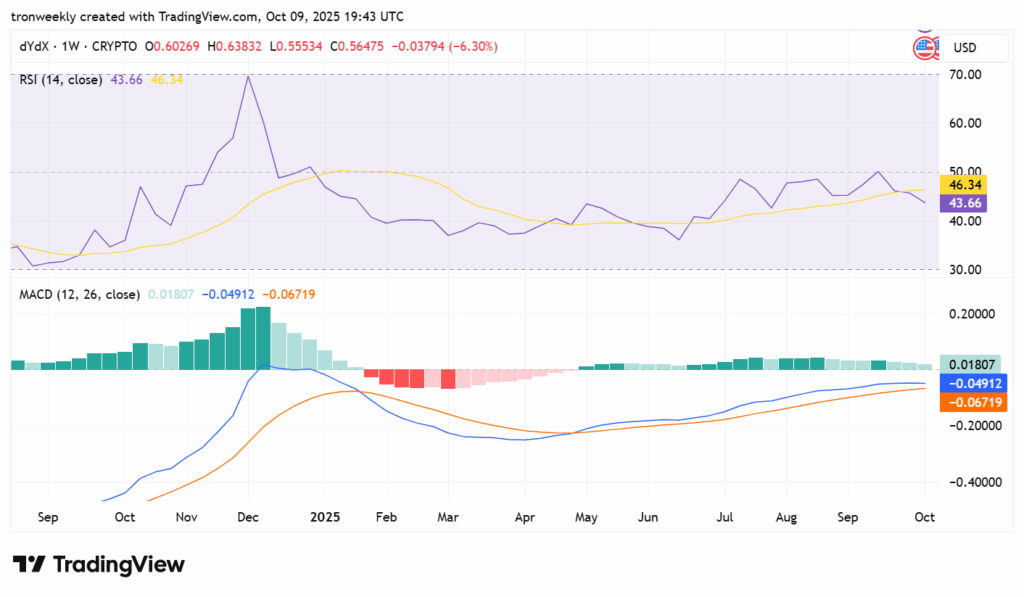Viewport: 1024px width, 597px height.
Task: Click the -6.30% change value in header
Action: 477,47
